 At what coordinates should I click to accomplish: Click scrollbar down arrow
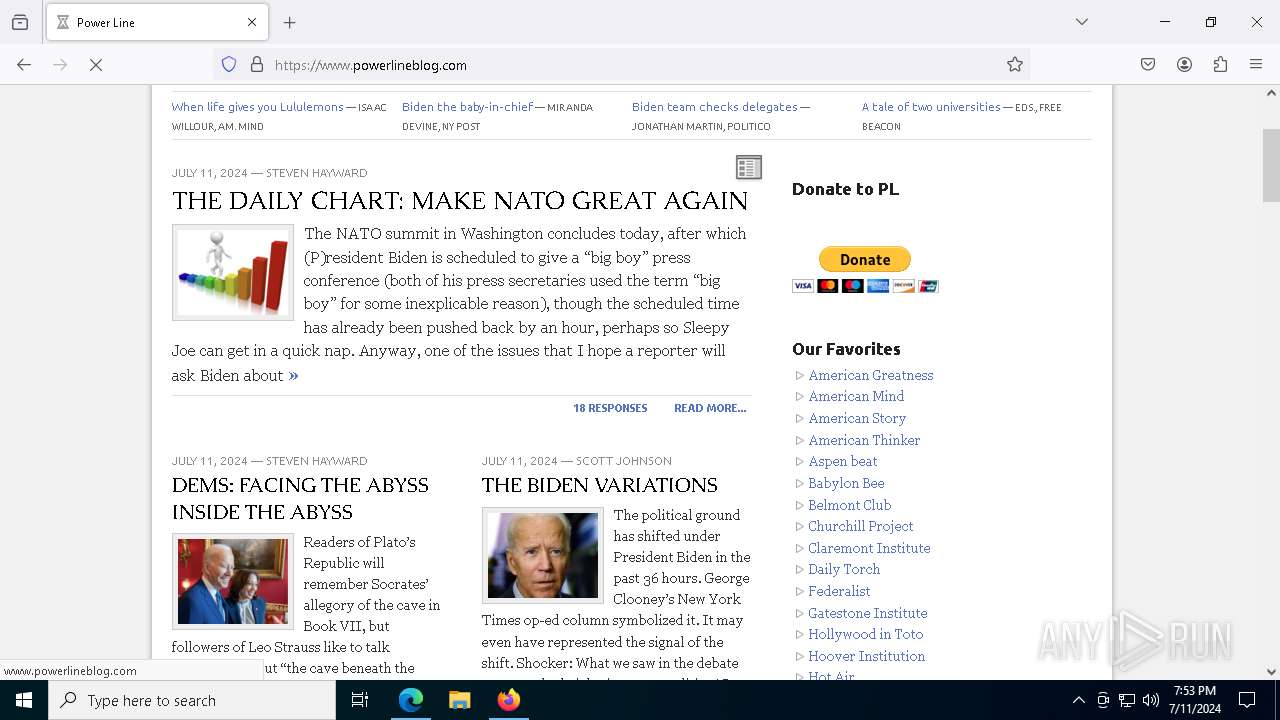tap(1271, 672)
